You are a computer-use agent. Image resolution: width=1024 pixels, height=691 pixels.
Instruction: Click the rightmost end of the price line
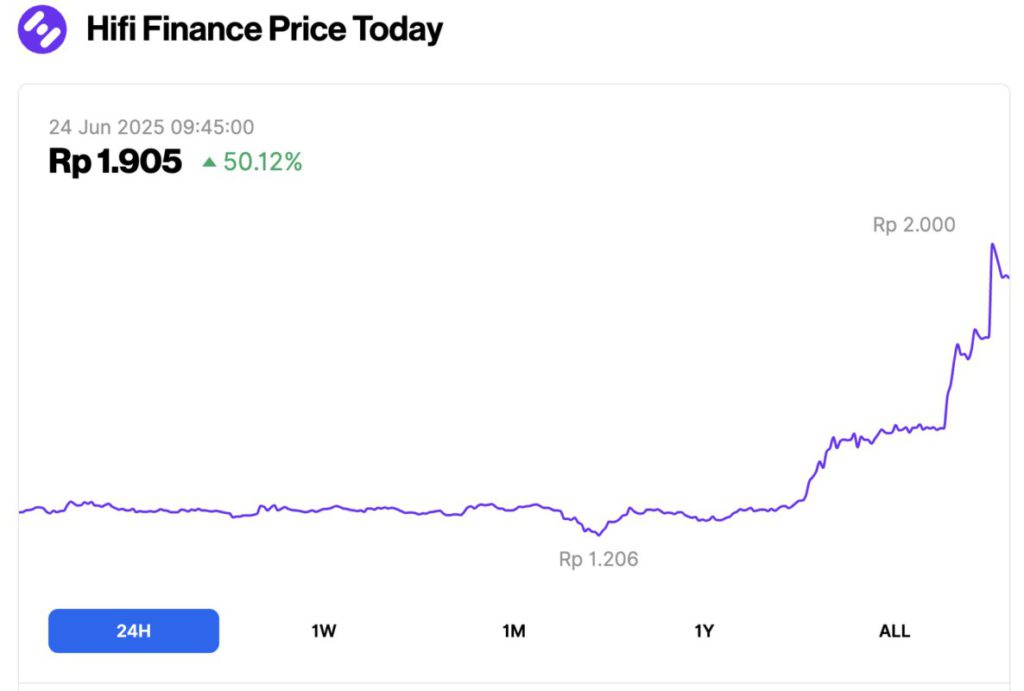(1007, 277)
